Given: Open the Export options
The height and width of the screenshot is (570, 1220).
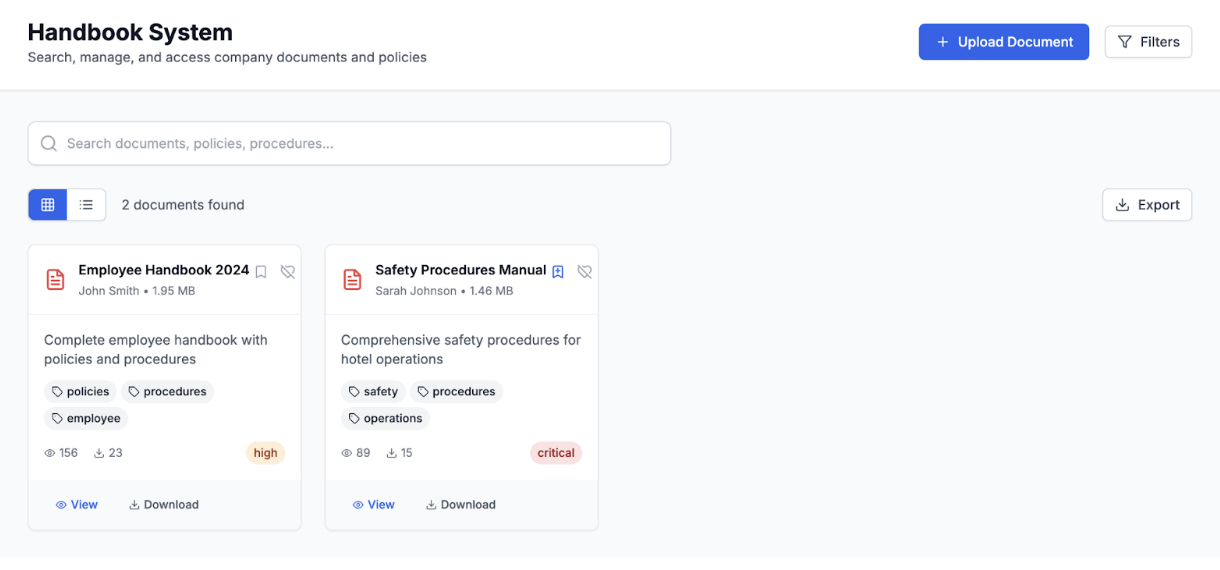Looking at the screenshot, I should (x=1147, y=205).
